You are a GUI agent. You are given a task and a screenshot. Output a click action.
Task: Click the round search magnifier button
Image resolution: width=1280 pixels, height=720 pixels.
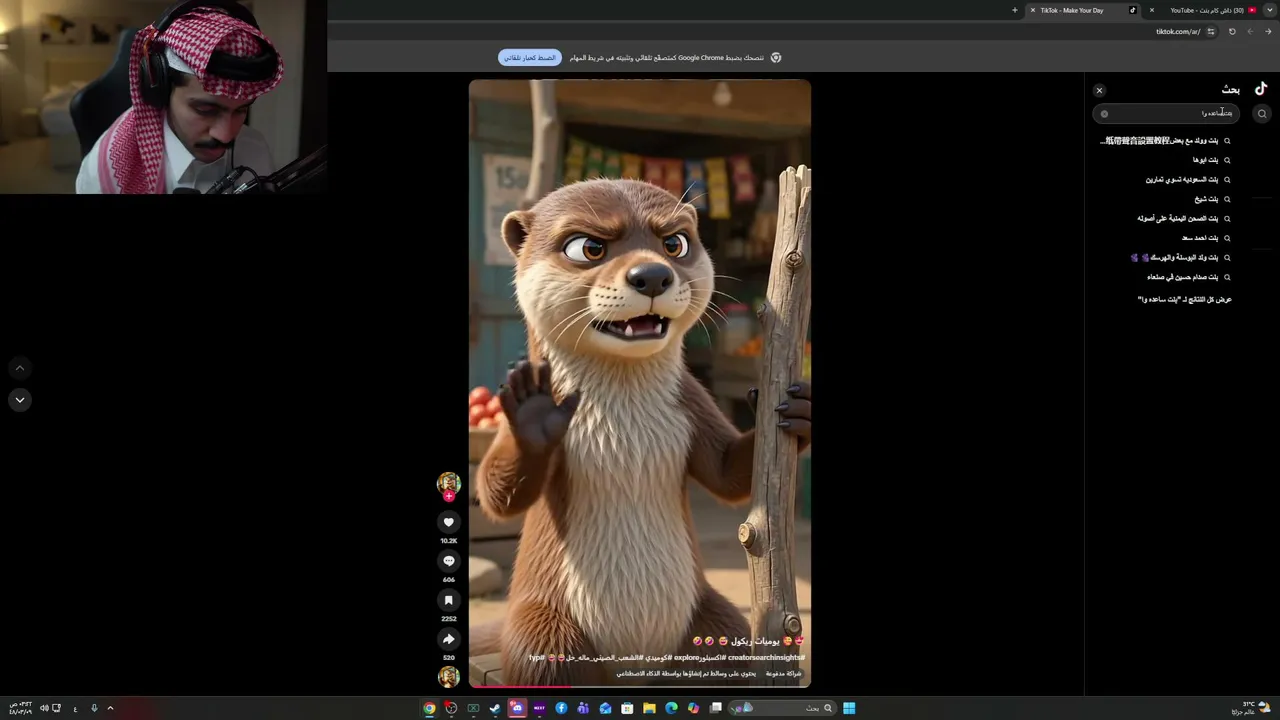coord(1262,114)
